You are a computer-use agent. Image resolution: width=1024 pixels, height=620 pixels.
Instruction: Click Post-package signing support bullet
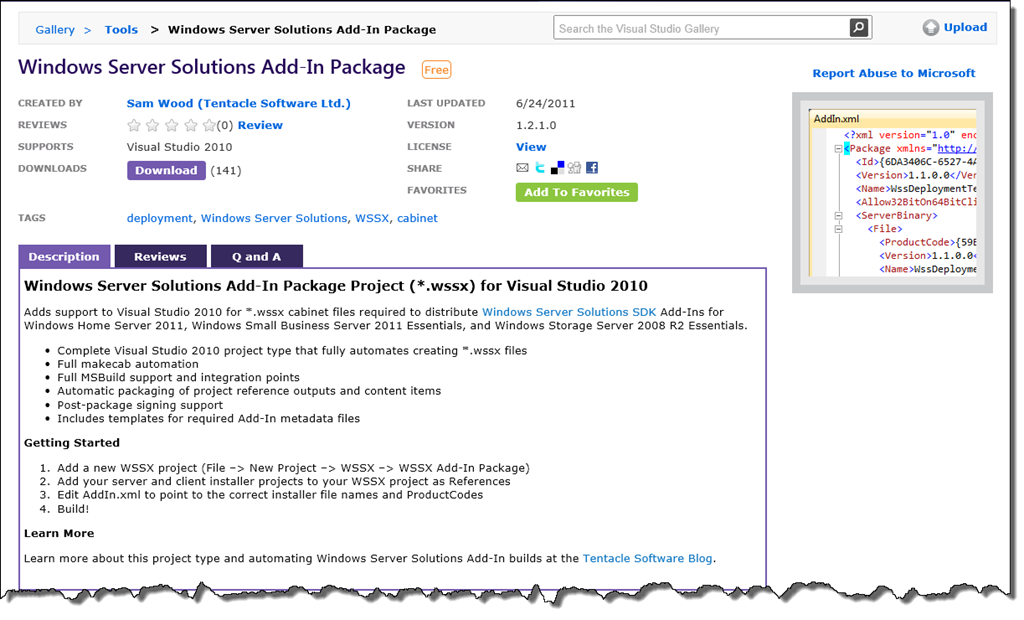tap(140, 405)
